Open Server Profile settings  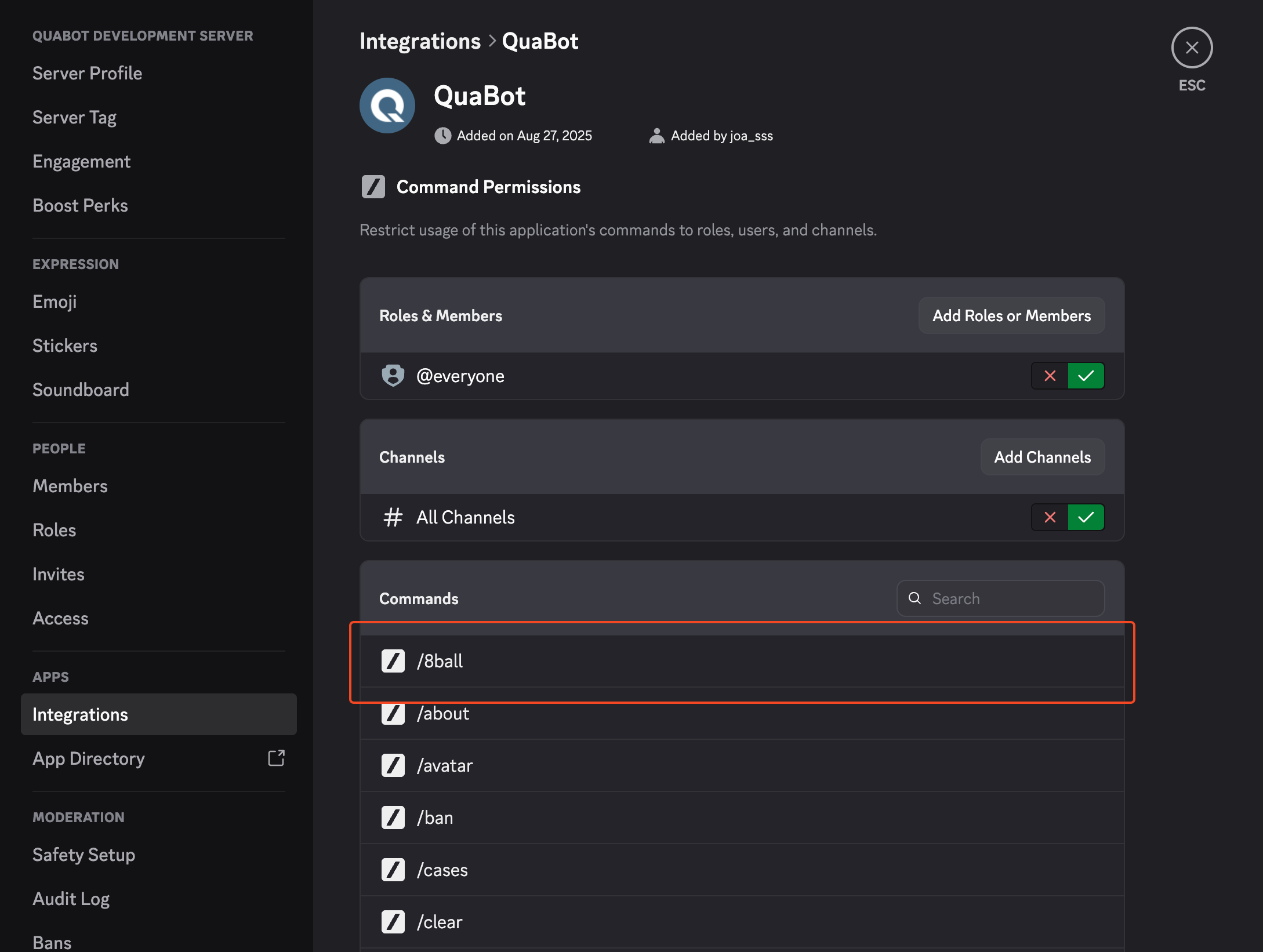pos(158,73)
